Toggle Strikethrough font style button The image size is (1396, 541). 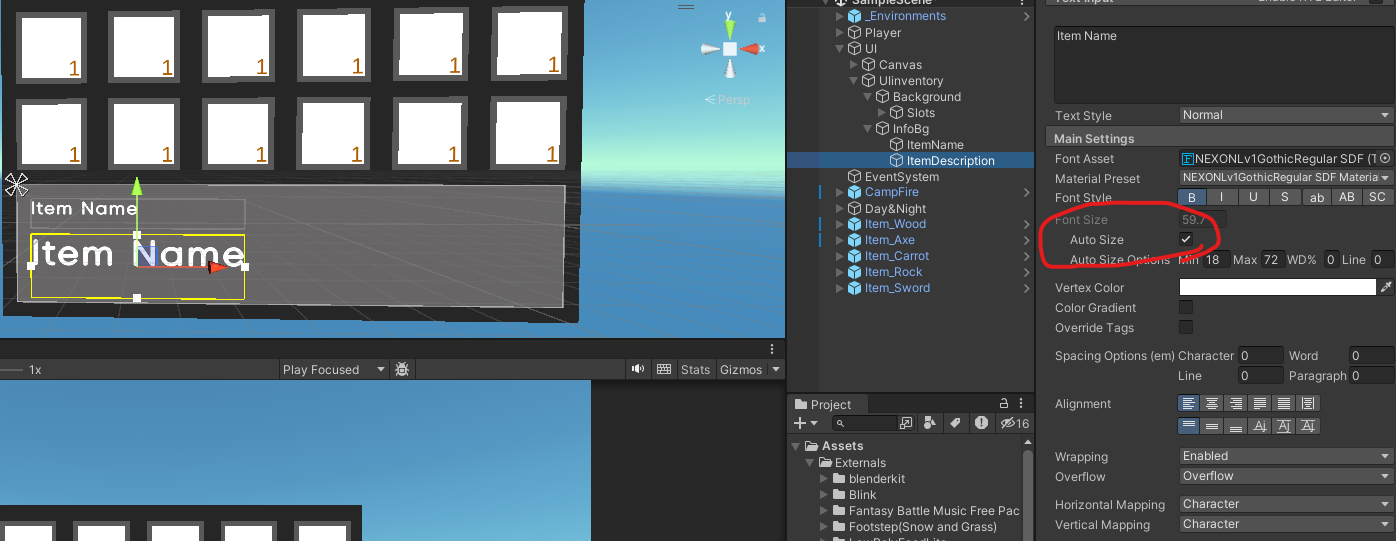coord(1285,197)
